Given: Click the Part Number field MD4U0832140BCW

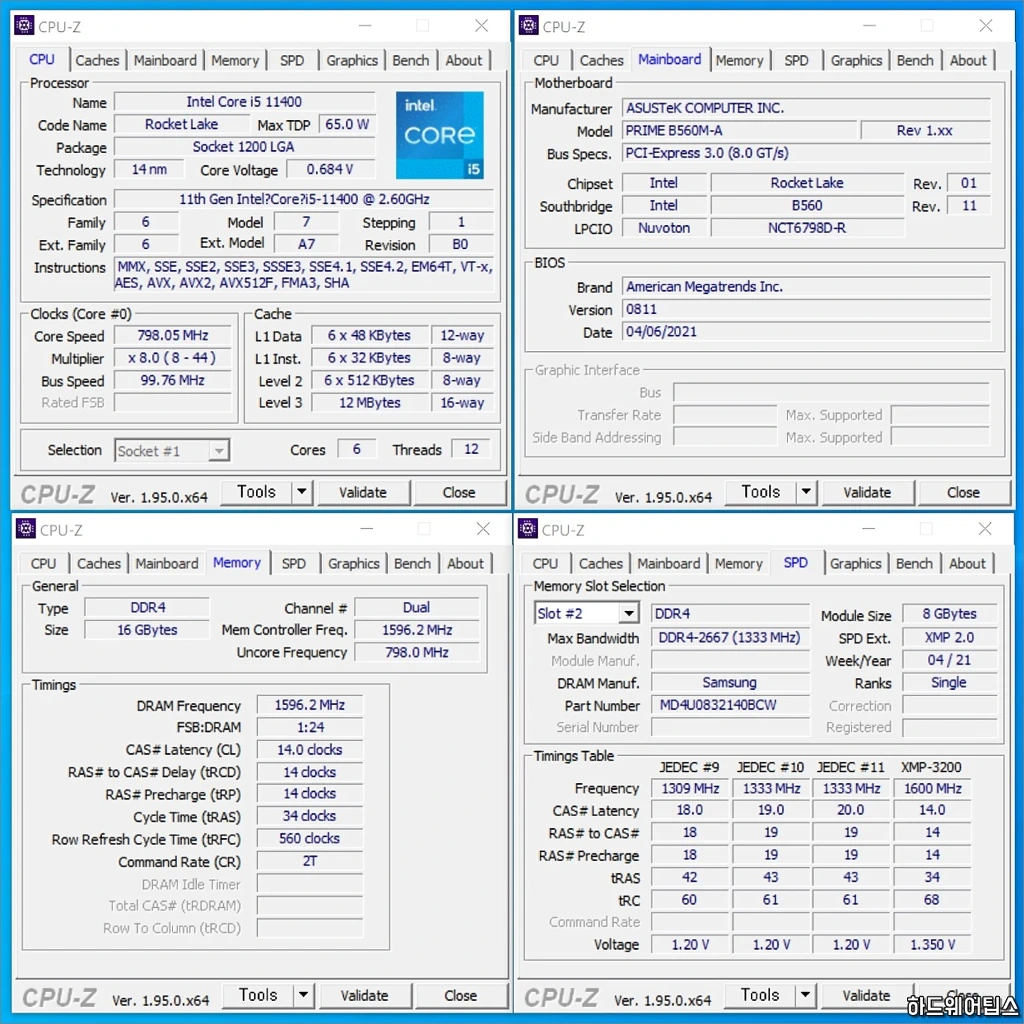Looking at the screenshot, I should click(x=730, y=705).
